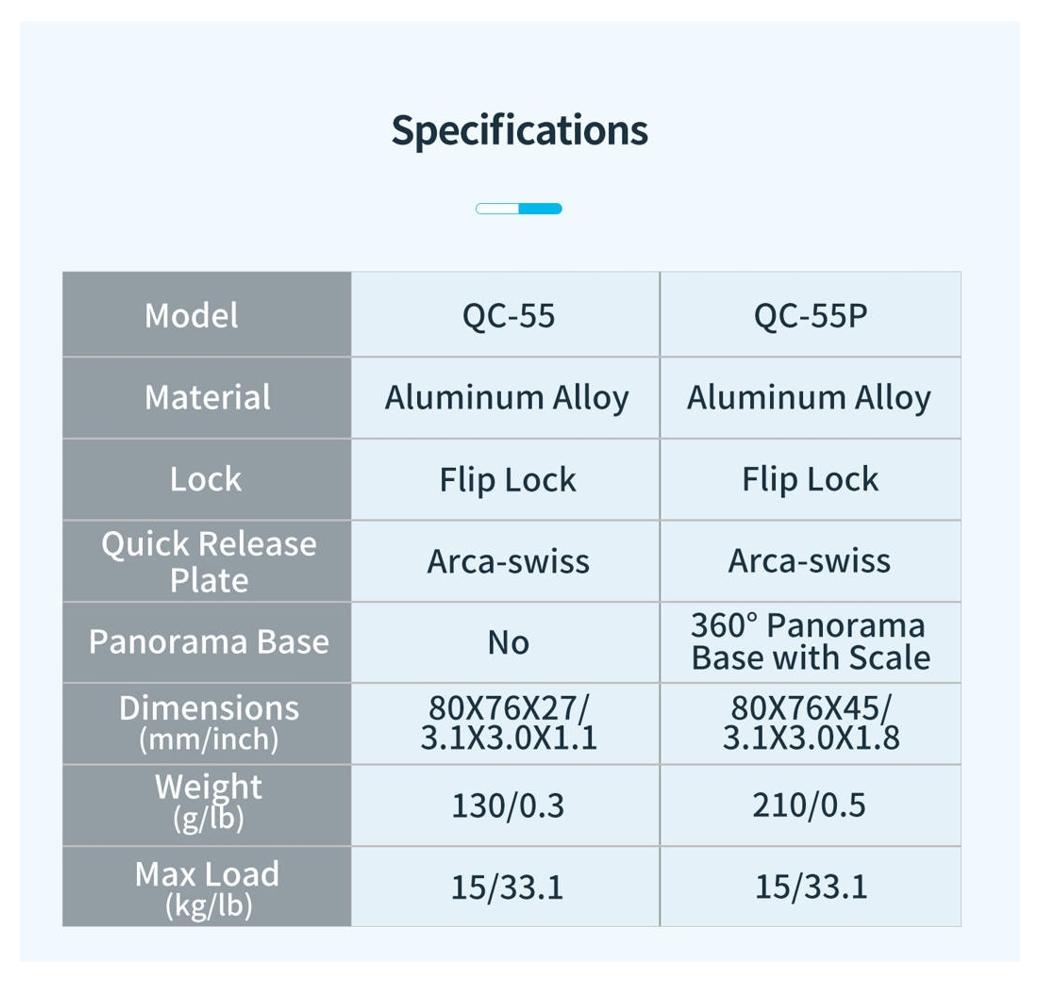The image size is (1040, 982).
Task: Click the 210/0.5 weight value
Action: [x=810, y=805]
